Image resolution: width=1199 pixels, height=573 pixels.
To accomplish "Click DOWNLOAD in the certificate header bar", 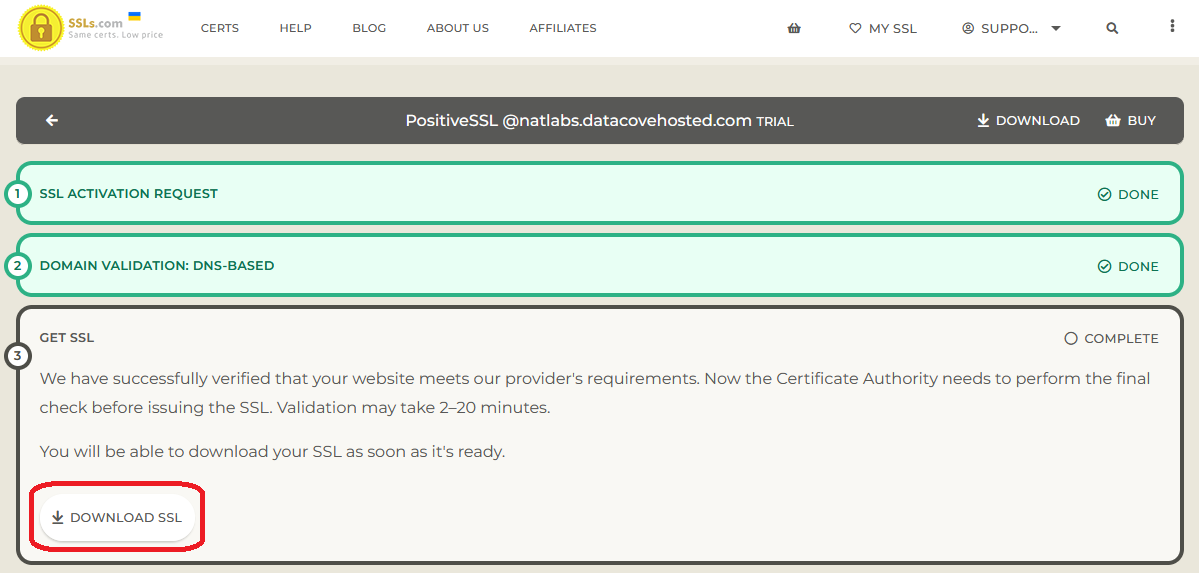I will (x=1028, y=120).
